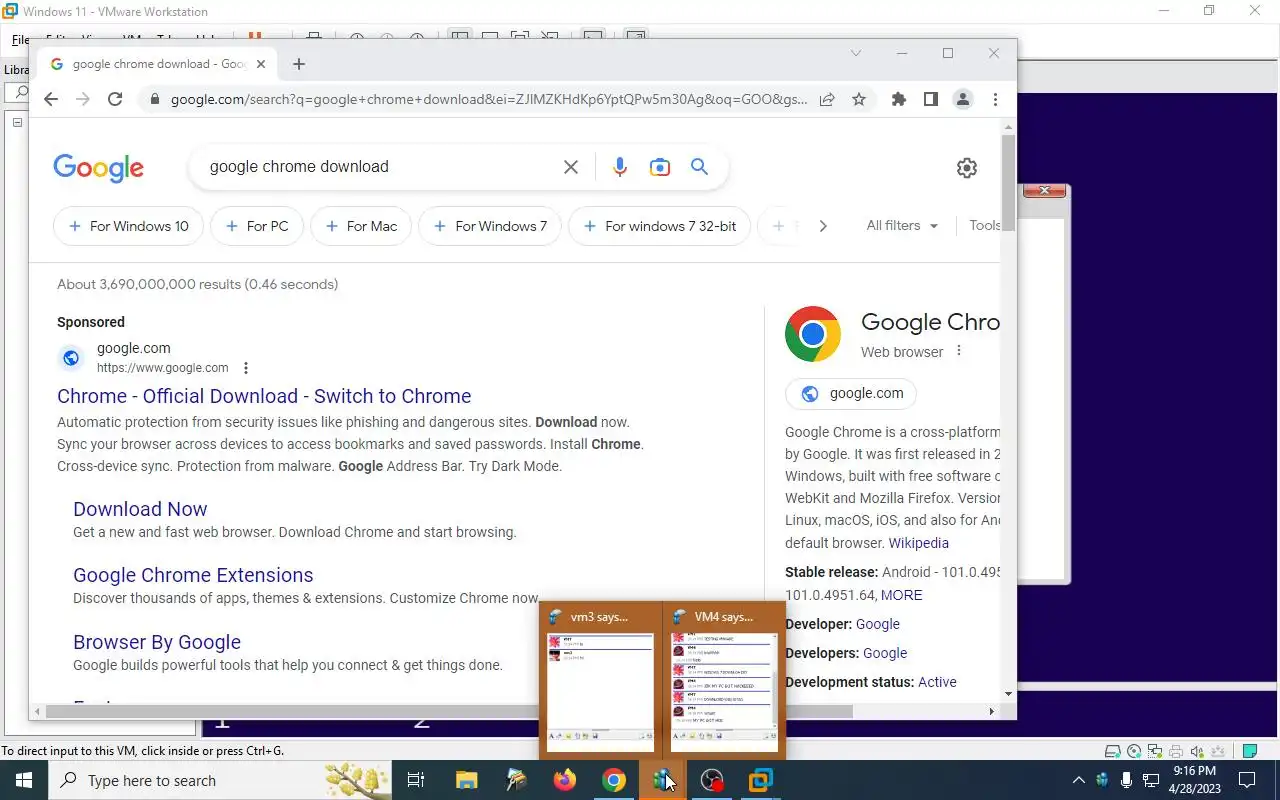
Task: Click the Chrome address bar URL
Action: [489, 99]
